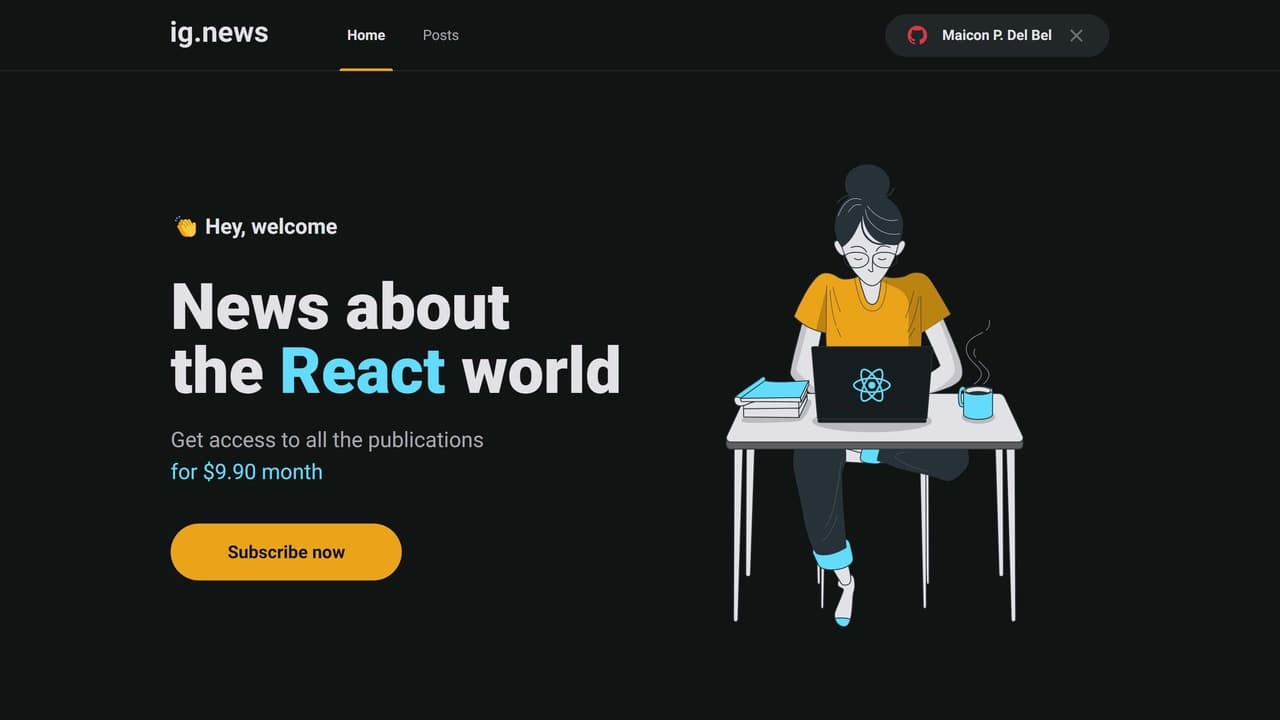Screen dimensions: 1280x720
Task: Click the "Hey, welcome" greeting text
Action: coord(270,226)
